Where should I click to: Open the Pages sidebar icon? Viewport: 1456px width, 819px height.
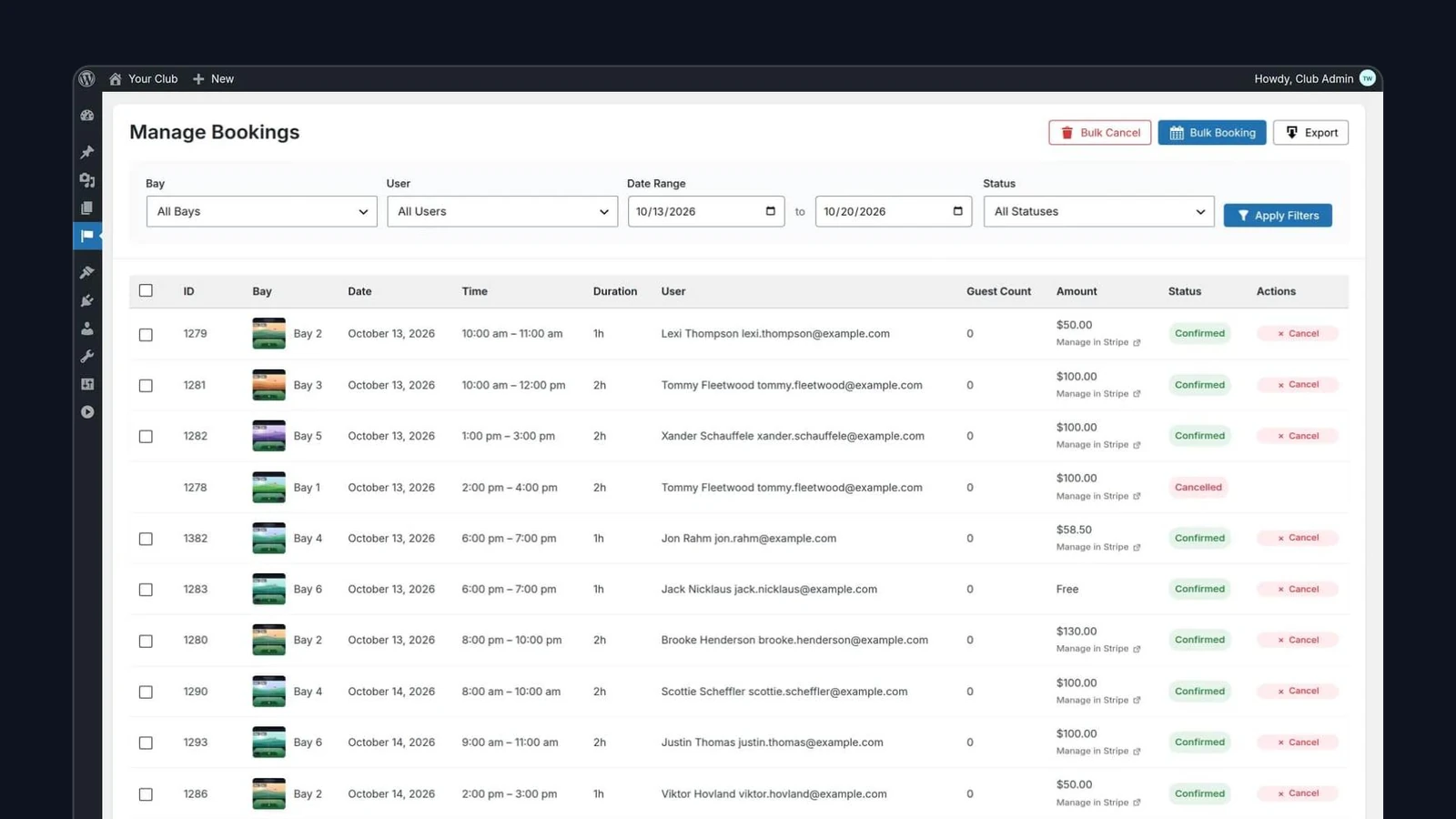(87, 208)
